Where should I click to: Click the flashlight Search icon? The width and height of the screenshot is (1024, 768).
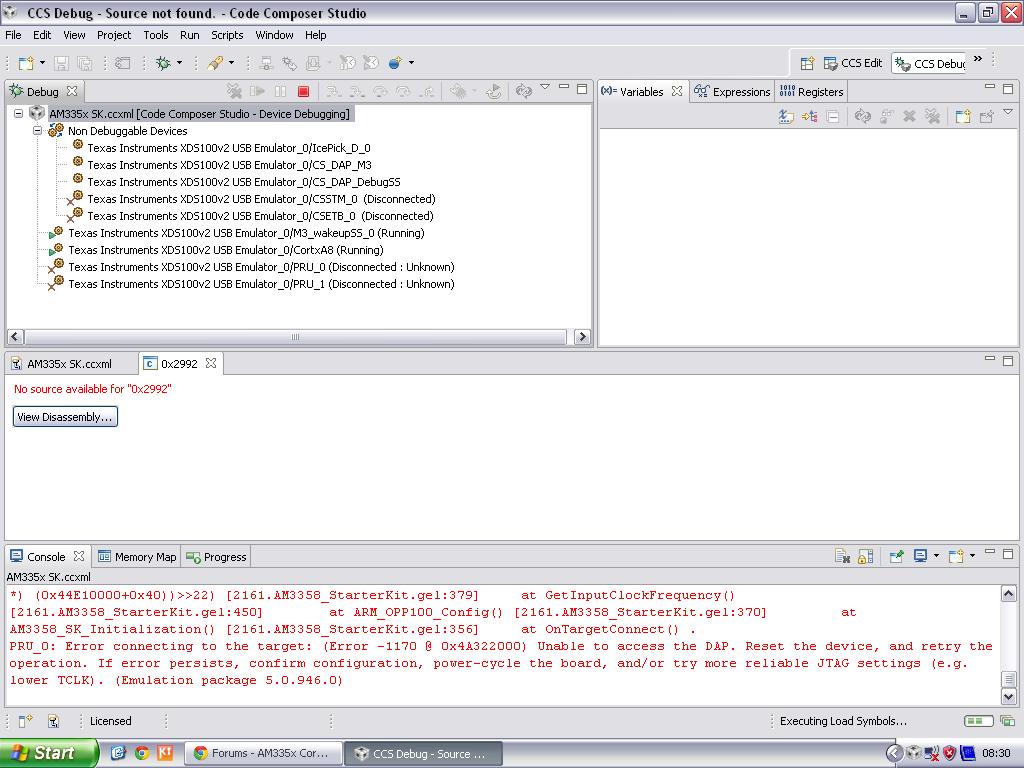[x=215, y=63]
